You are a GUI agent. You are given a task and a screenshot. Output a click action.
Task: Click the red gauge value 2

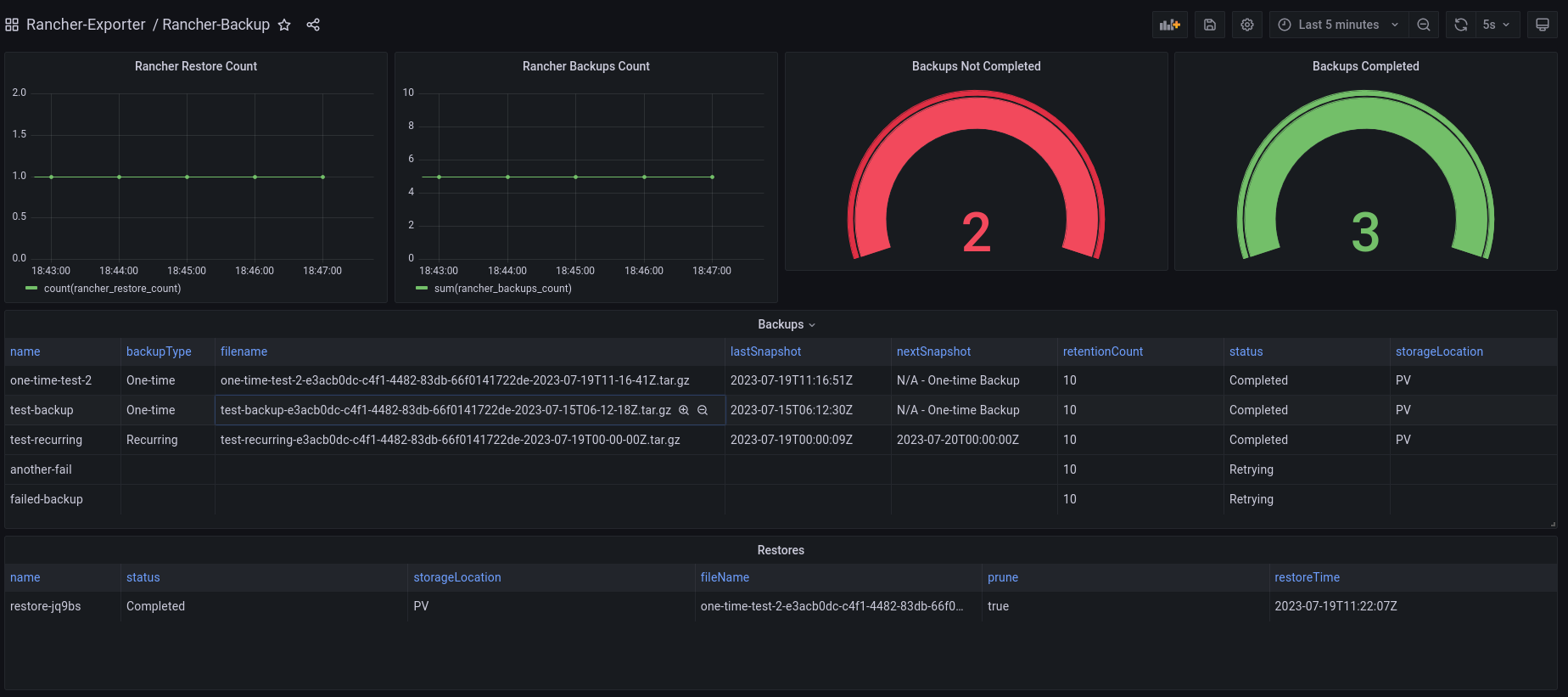pos(977,233)
